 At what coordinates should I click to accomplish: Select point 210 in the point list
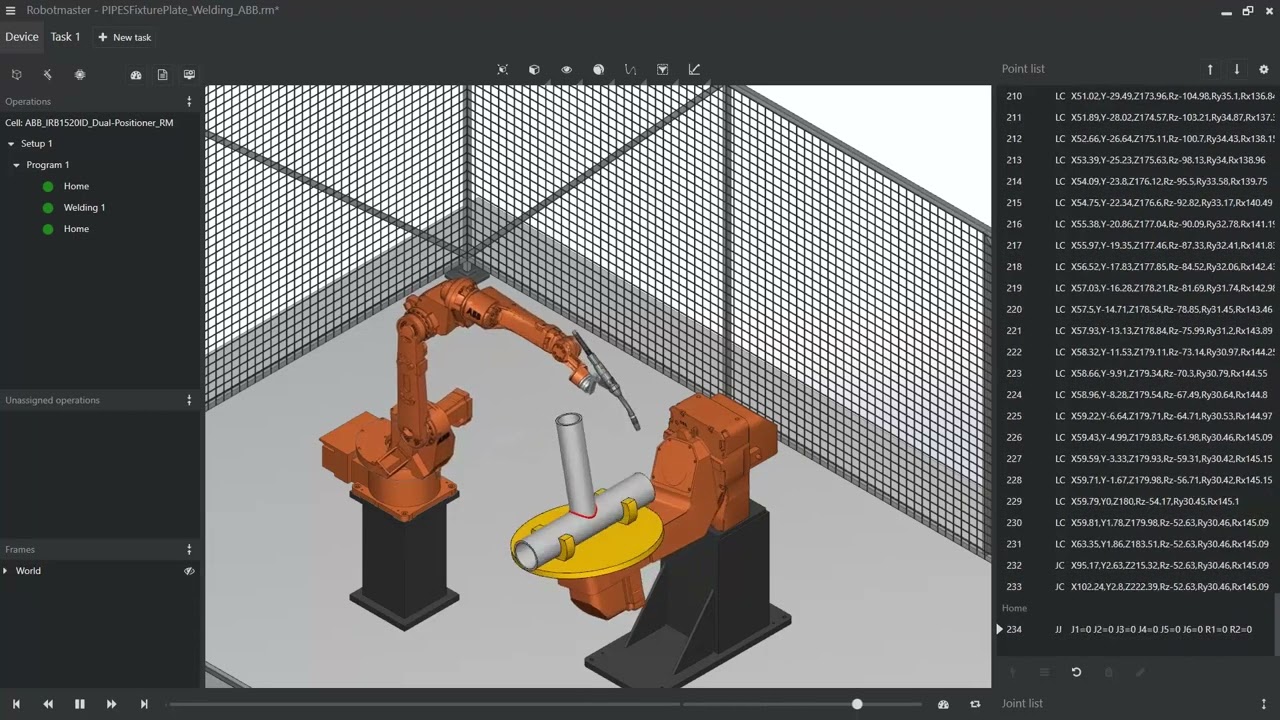(1136, 96)
